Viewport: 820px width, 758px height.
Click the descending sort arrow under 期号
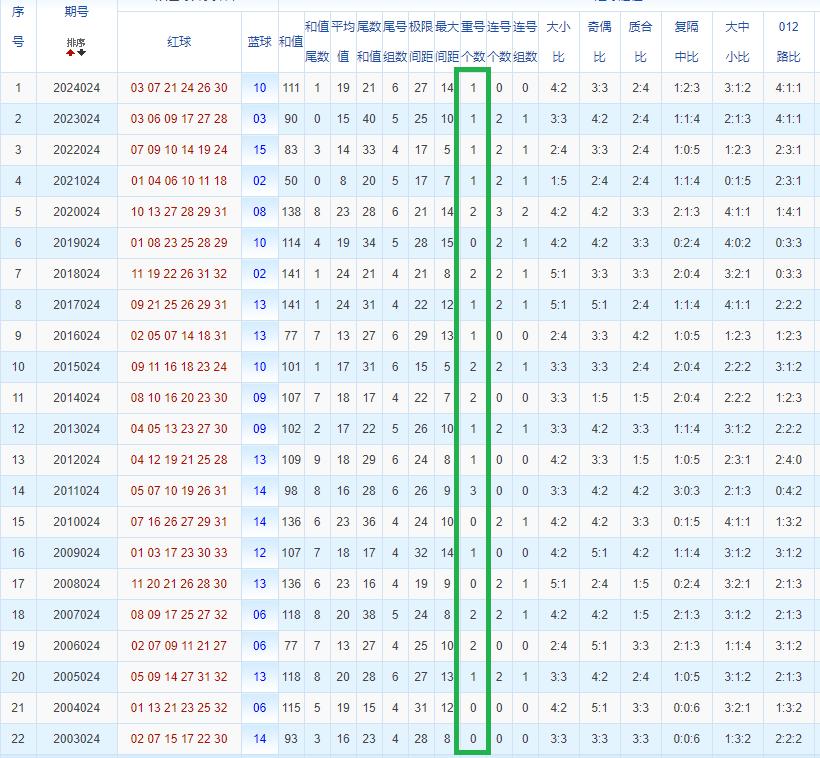81,53
